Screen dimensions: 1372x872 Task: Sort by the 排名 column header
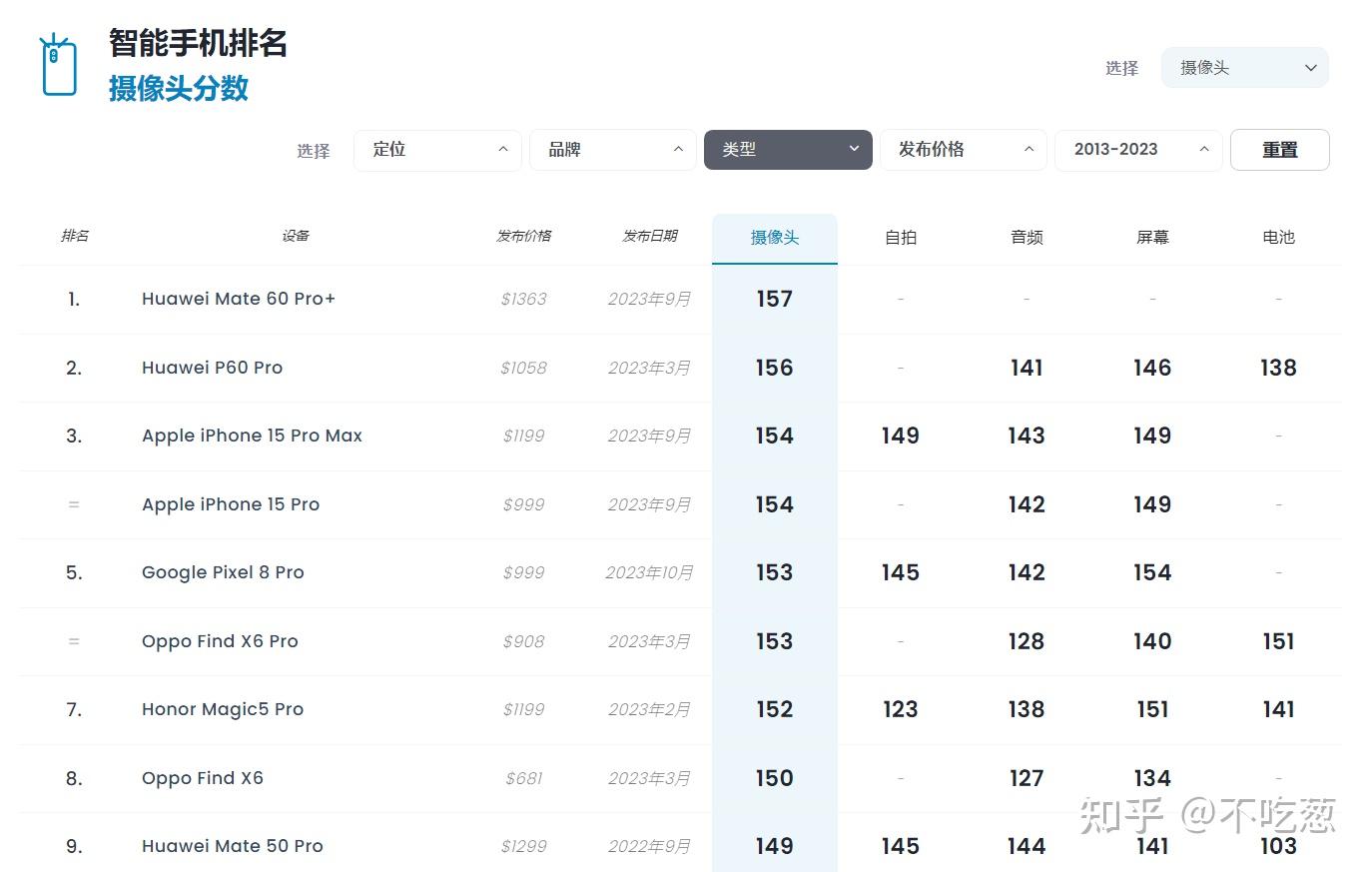[74, 236]
